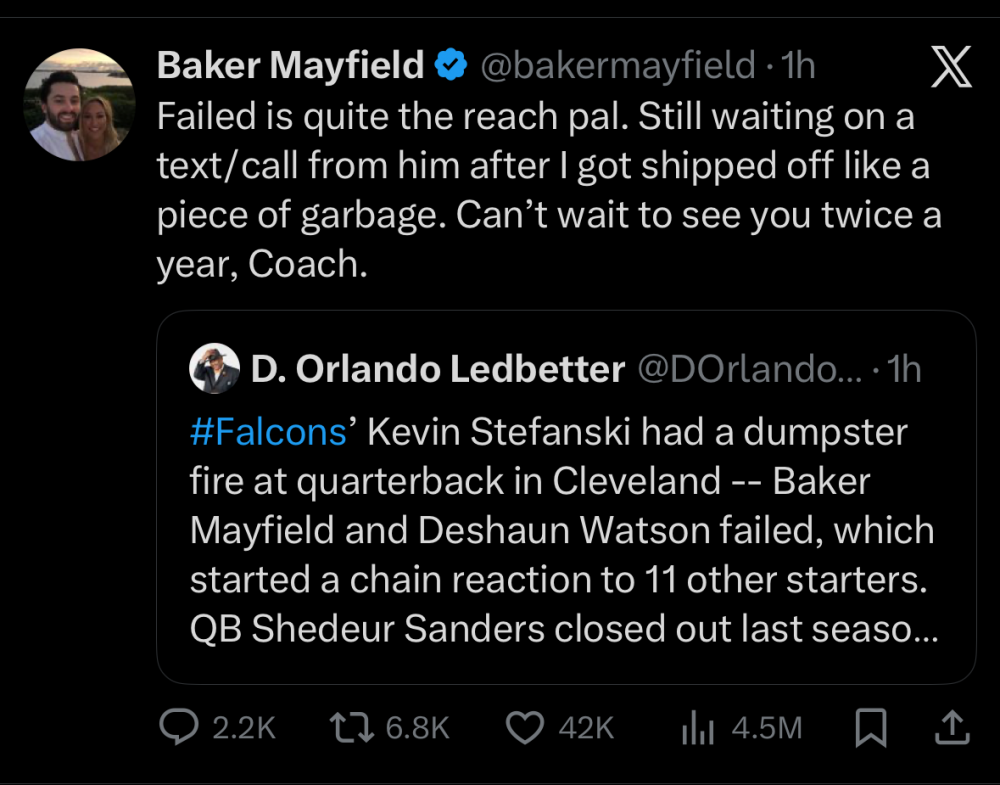Open the #Falcons hashtag link

(267, 433)
